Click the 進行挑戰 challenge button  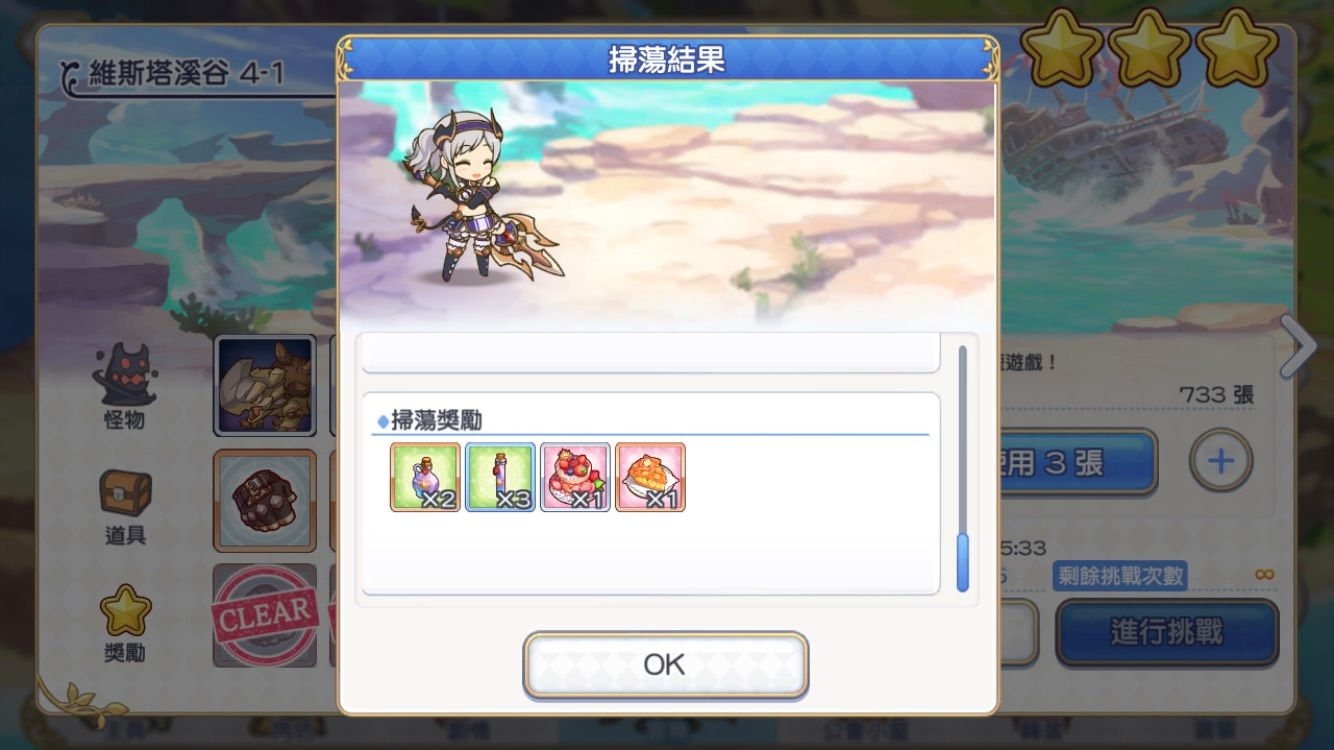[x=1167, y=632]
